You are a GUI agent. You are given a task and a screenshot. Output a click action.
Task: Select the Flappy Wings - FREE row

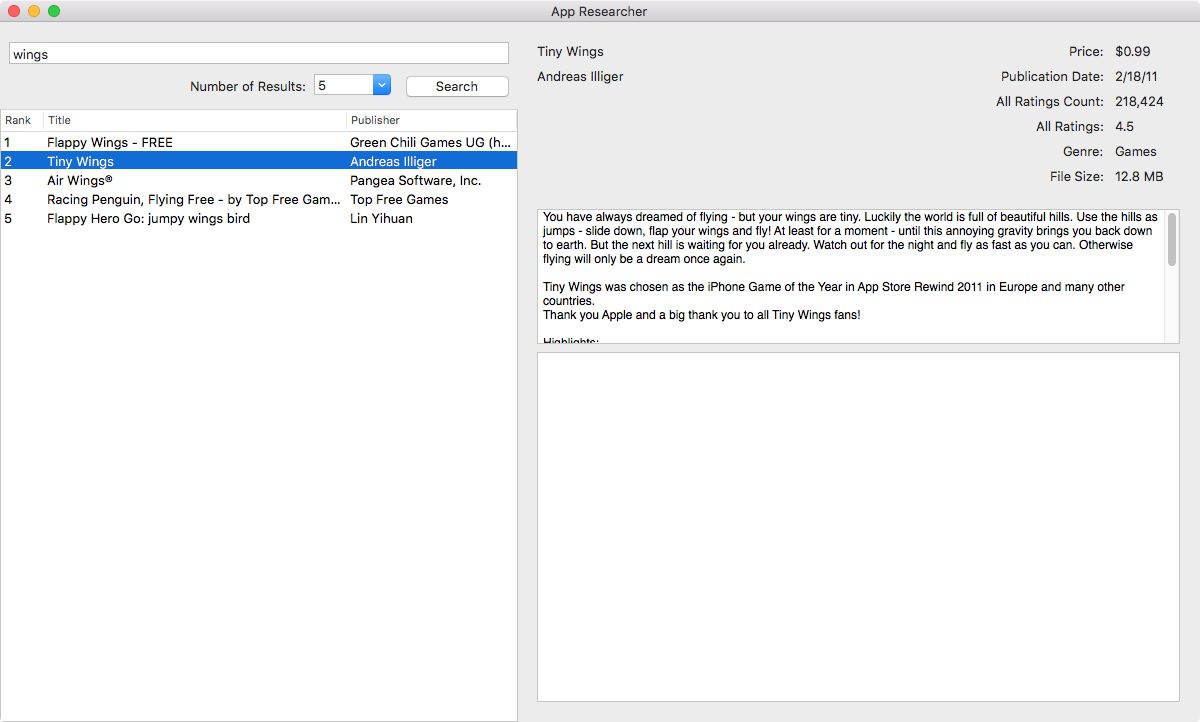pos(110,143)
